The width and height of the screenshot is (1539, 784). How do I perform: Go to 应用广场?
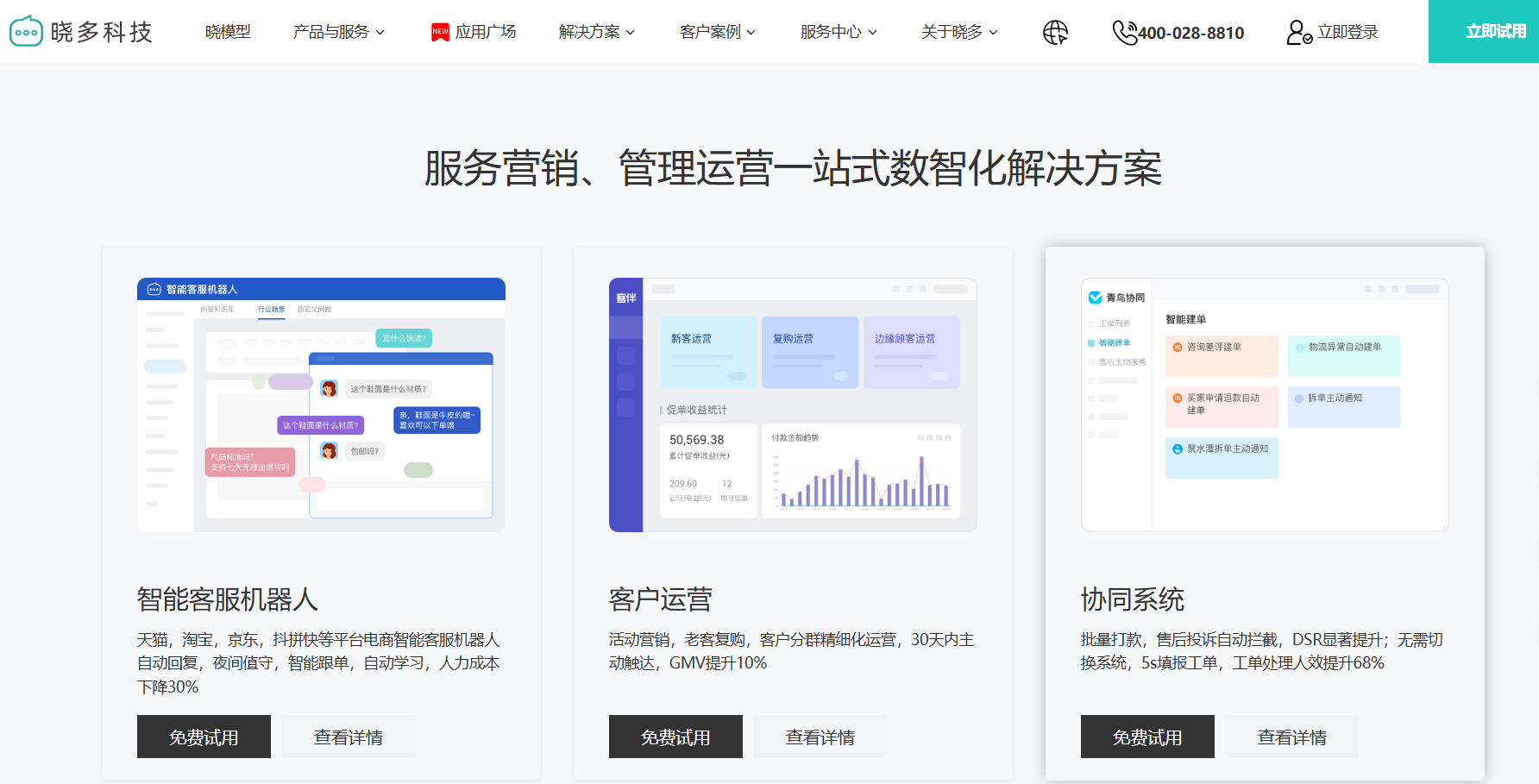coord(486,32)
